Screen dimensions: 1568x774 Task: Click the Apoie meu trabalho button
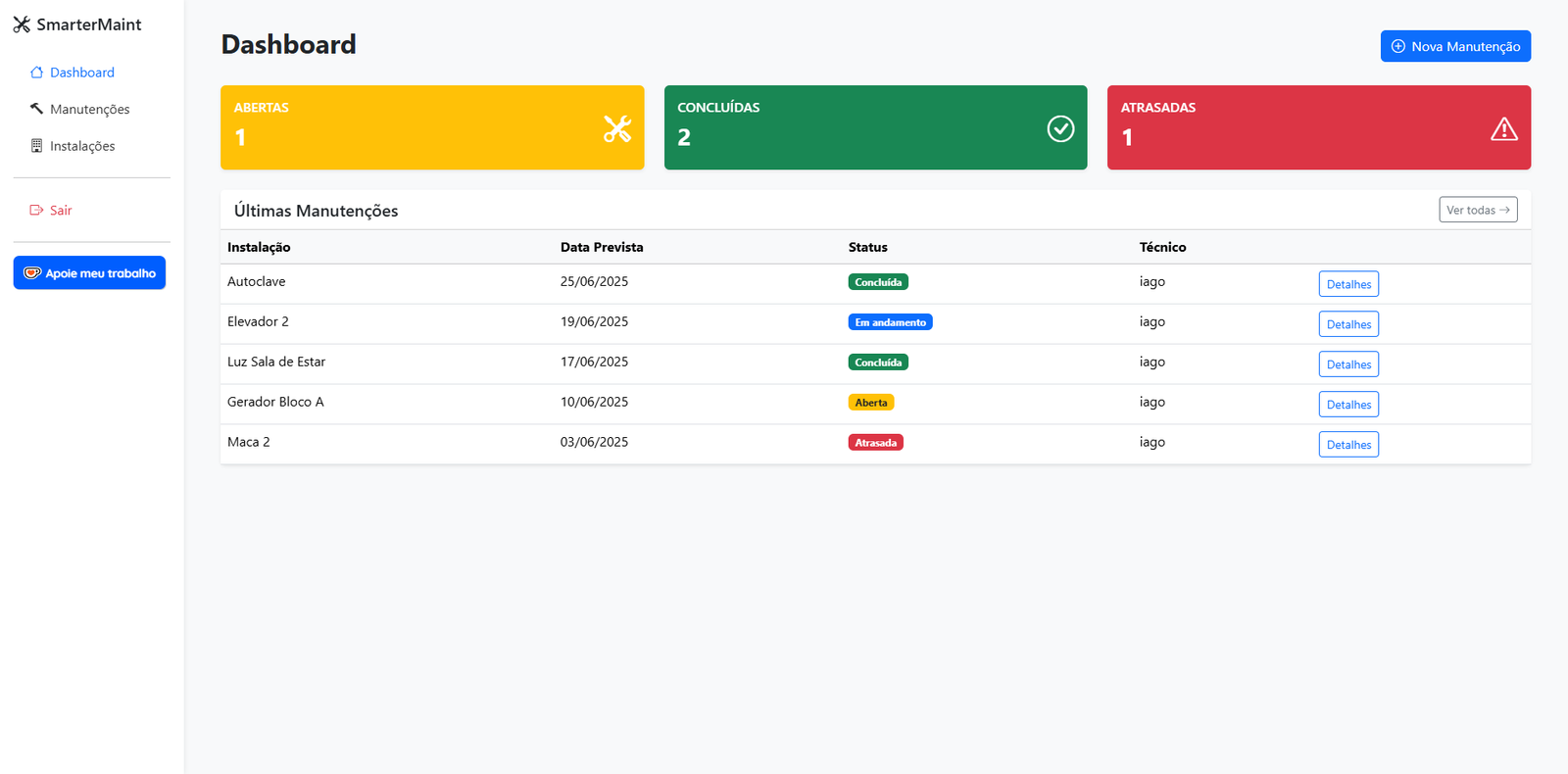(x=89, y=273)
